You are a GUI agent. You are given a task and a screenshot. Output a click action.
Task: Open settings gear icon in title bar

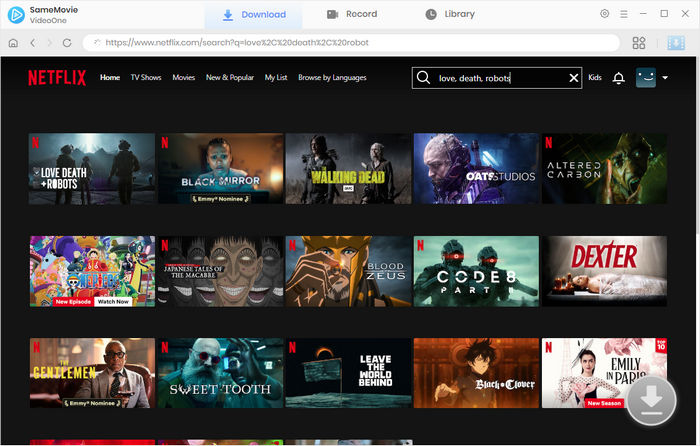click(x=604, y=14)
